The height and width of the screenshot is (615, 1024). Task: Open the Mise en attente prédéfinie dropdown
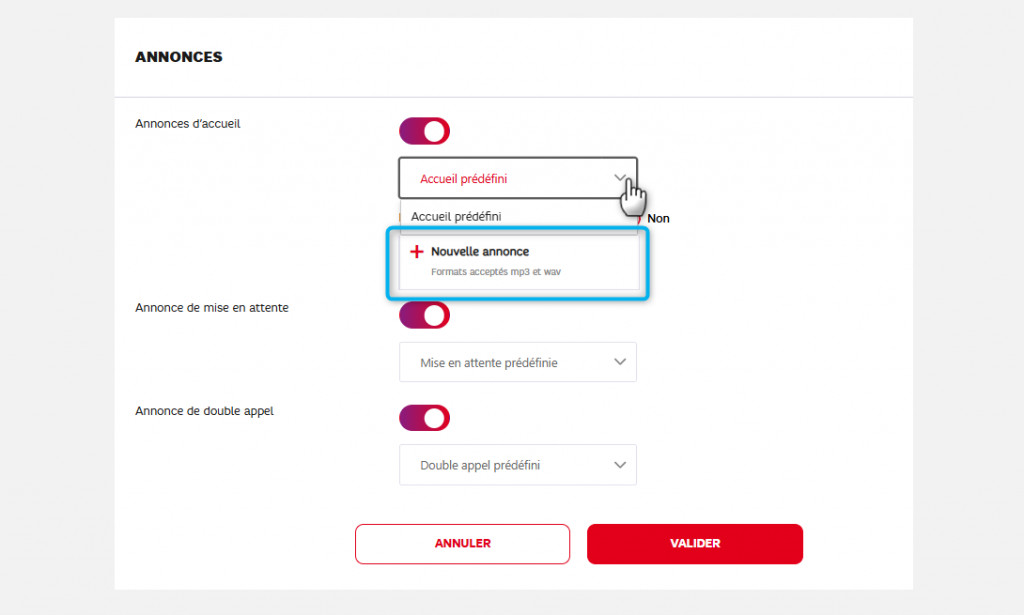(517, 362)
